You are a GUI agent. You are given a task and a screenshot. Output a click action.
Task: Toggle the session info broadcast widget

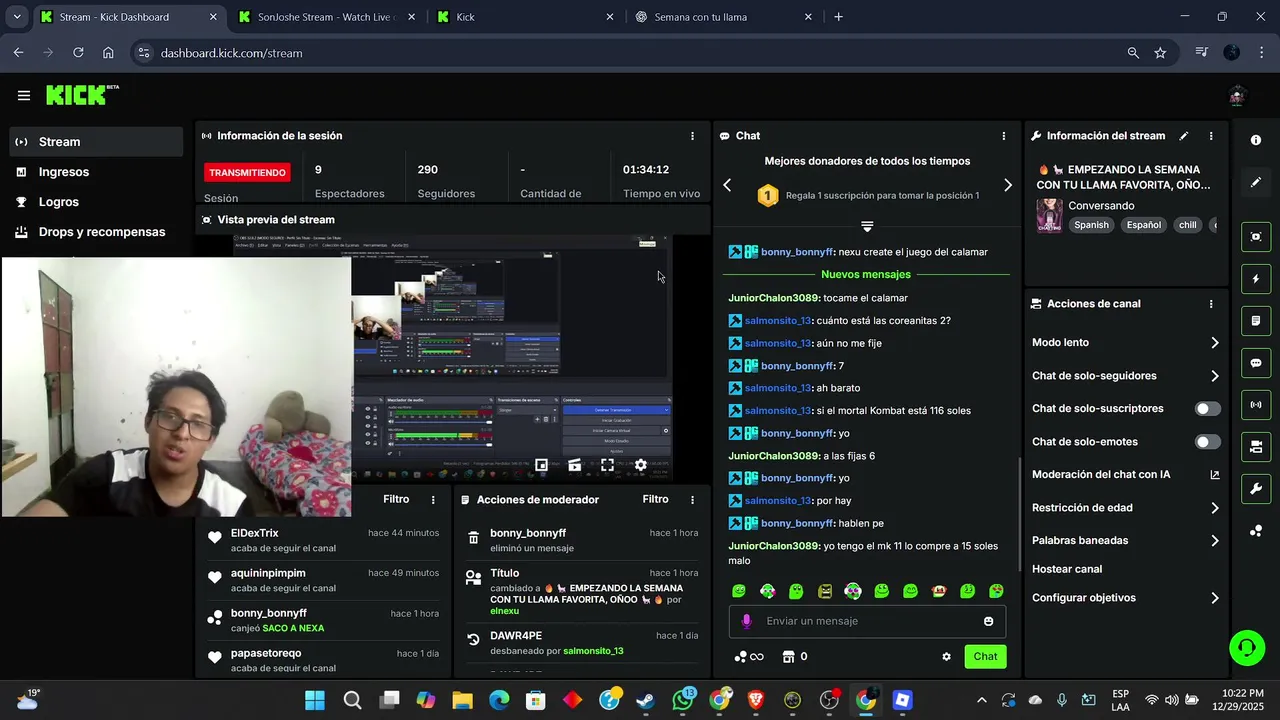(x=1256, y=405)
